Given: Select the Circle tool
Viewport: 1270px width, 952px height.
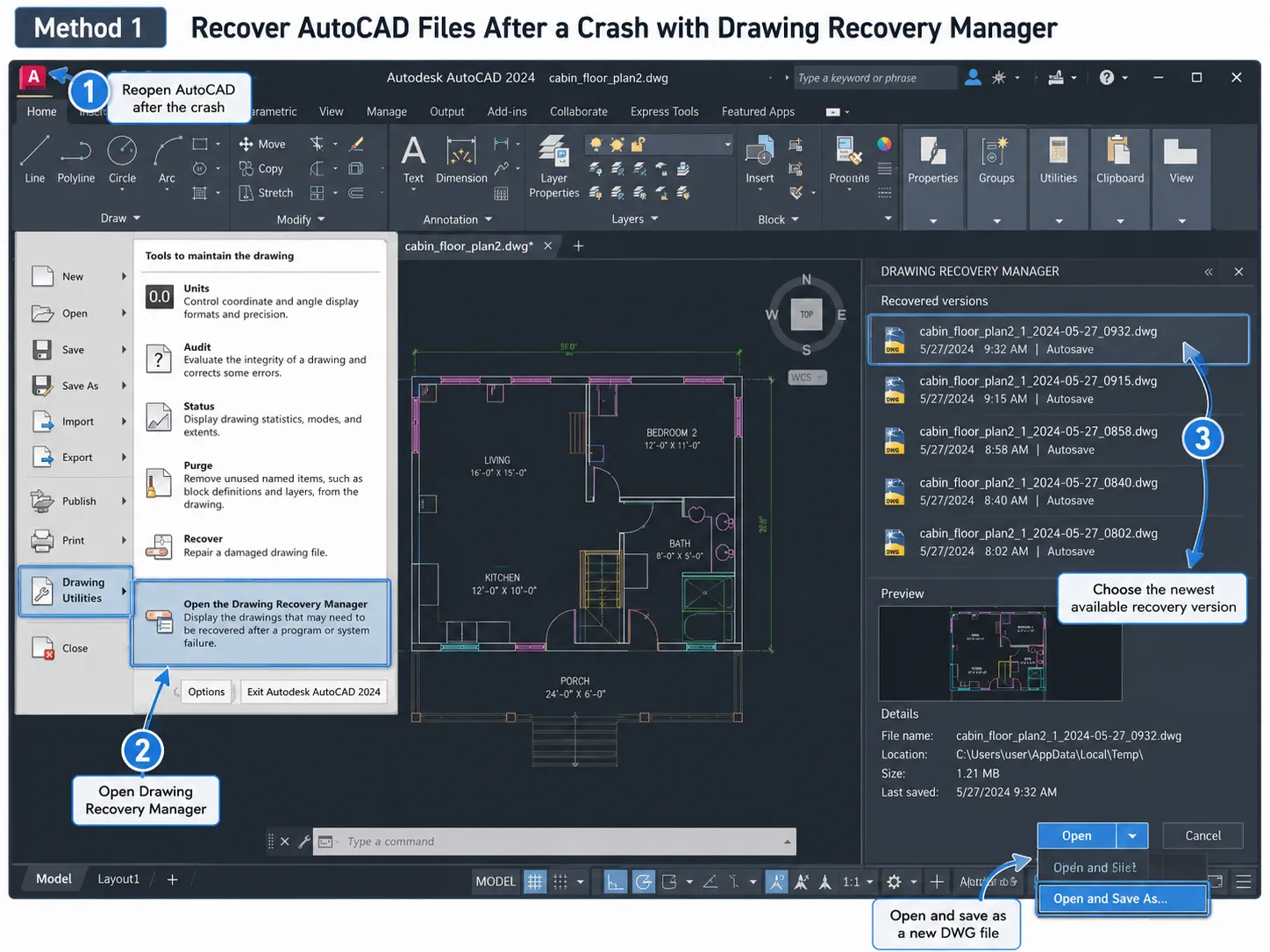Looking at the screenshot, I should 122,159.
